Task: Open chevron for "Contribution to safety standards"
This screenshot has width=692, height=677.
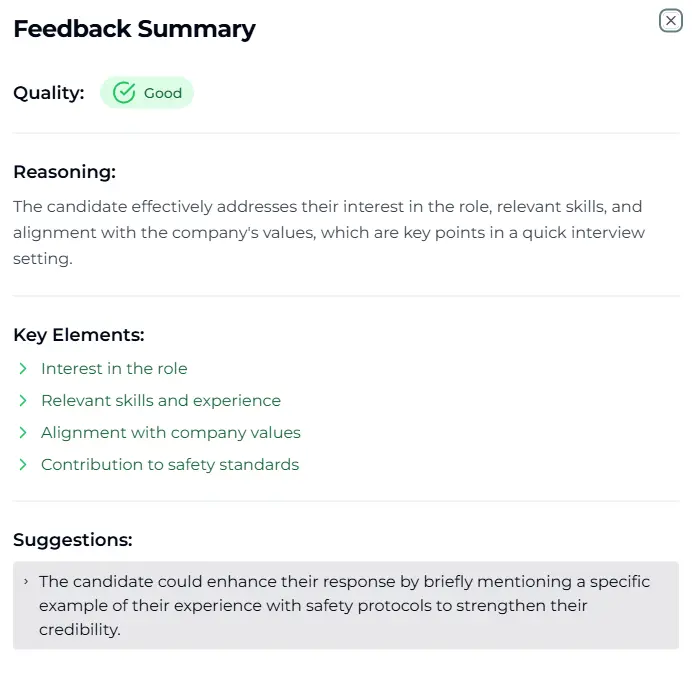Action: (x=23, y=465)
